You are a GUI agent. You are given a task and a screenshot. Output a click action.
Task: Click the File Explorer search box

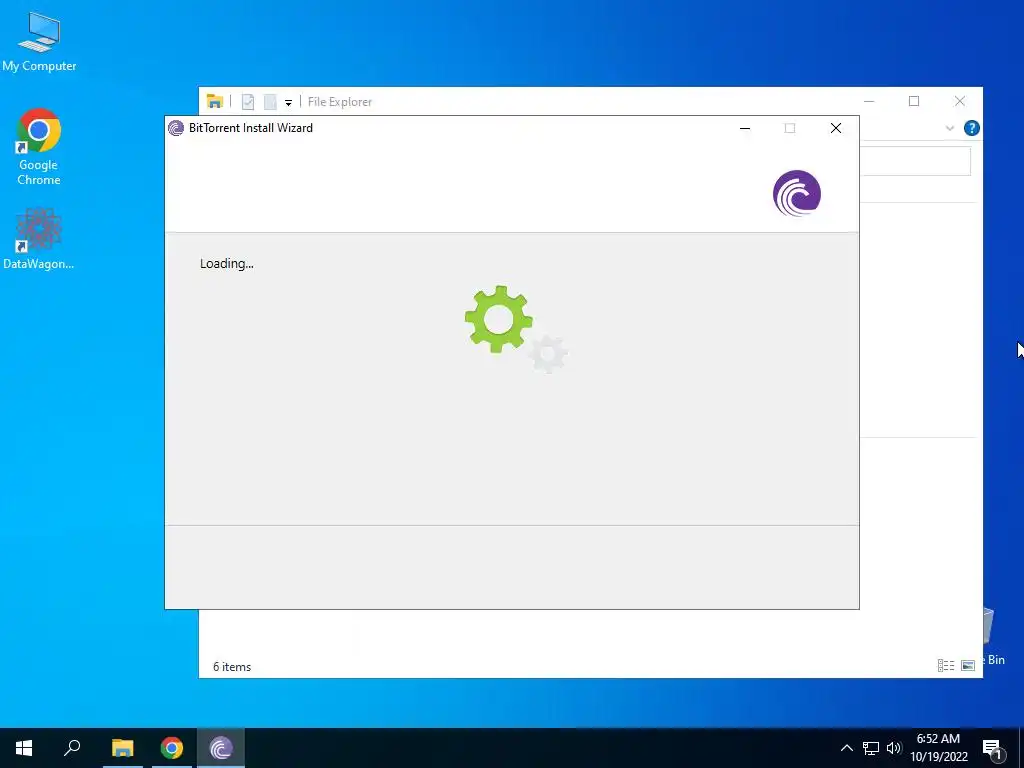coord(915,161)
